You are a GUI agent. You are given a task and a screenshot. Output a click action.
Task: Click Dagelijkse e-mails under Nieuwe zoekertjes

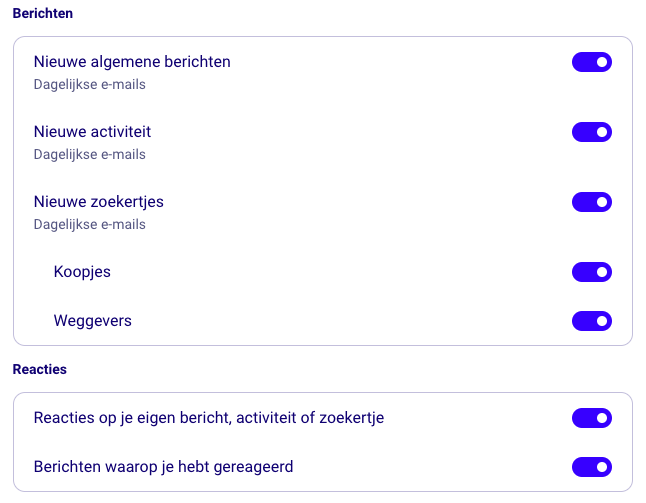click(x=89, y=225)
